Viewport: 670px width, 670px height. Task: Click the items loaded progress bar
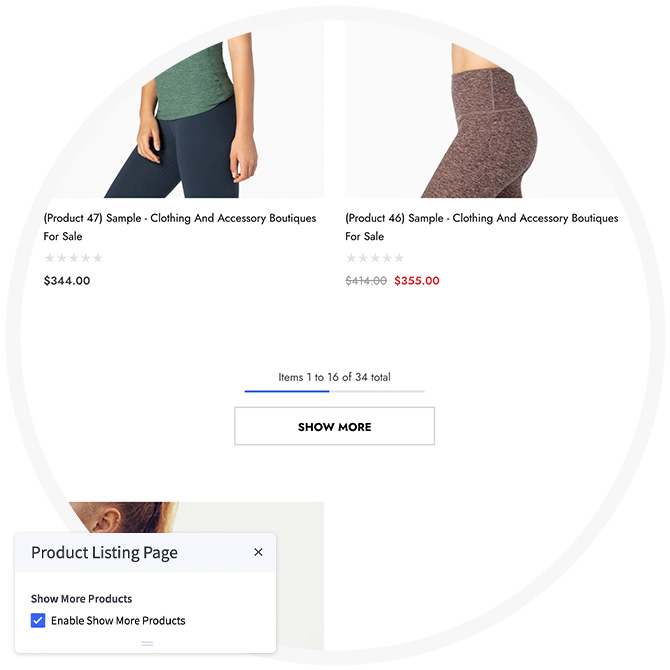pos(334,391)
